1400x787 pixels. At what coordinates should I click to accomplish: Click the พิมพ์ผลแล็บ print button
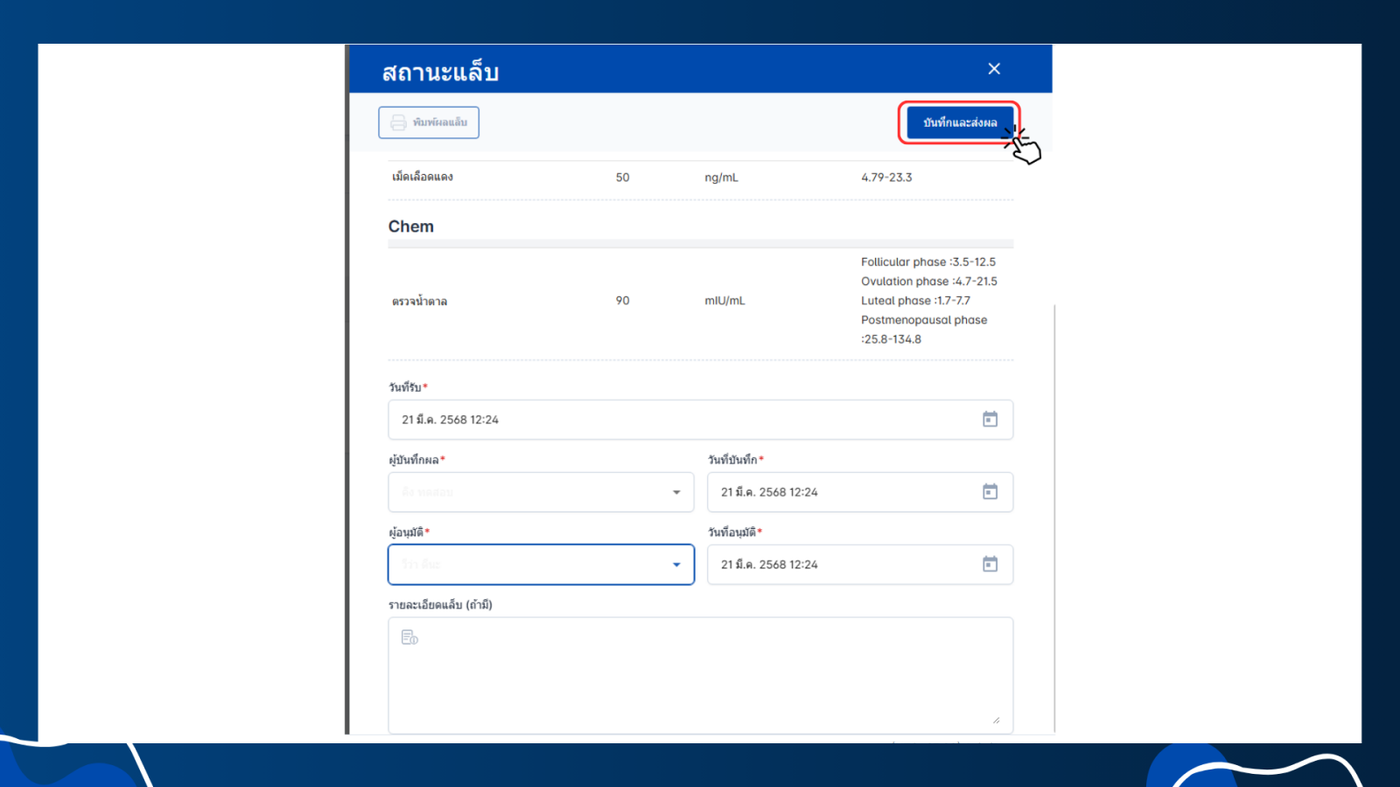tap(429, 123)
